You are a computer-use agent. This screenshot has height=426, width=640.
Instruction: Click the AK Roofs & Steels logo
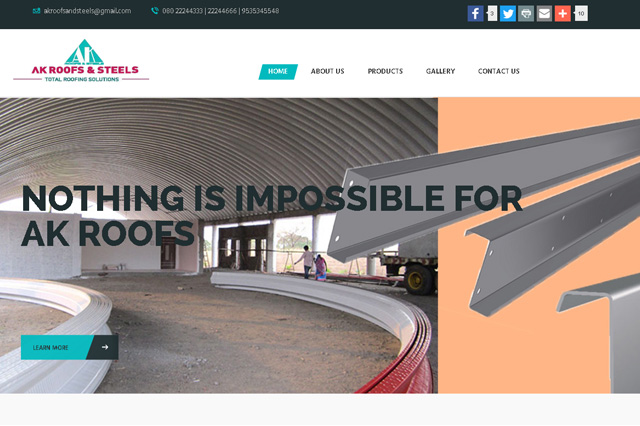[x=81, y=61]
